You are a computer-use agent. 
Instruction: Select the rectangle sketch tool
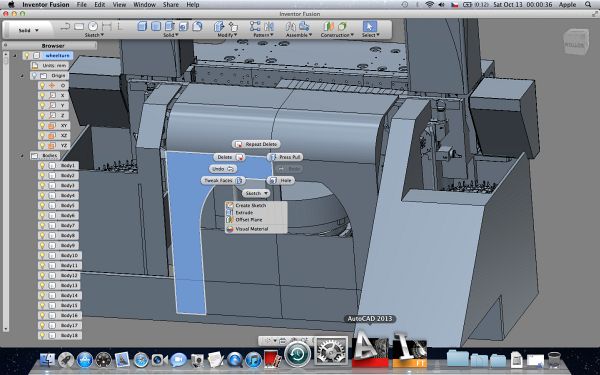(x=79, y=26)
